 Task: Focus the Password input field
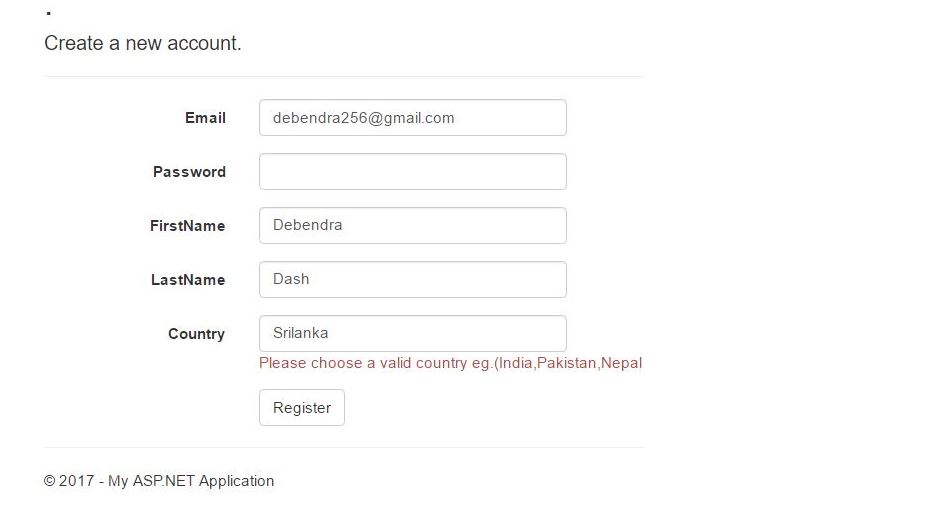412,172
